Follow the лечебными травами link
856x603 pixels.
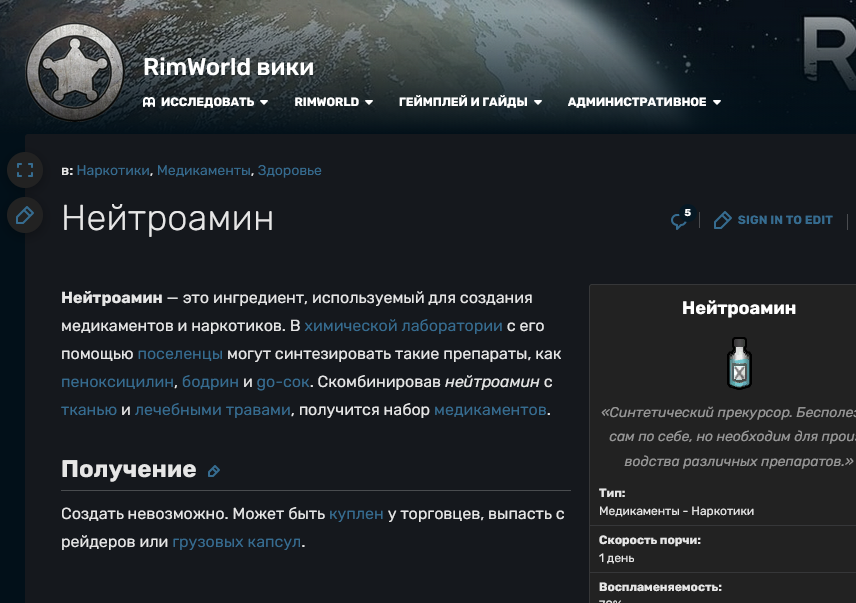[x=212, y=410]
